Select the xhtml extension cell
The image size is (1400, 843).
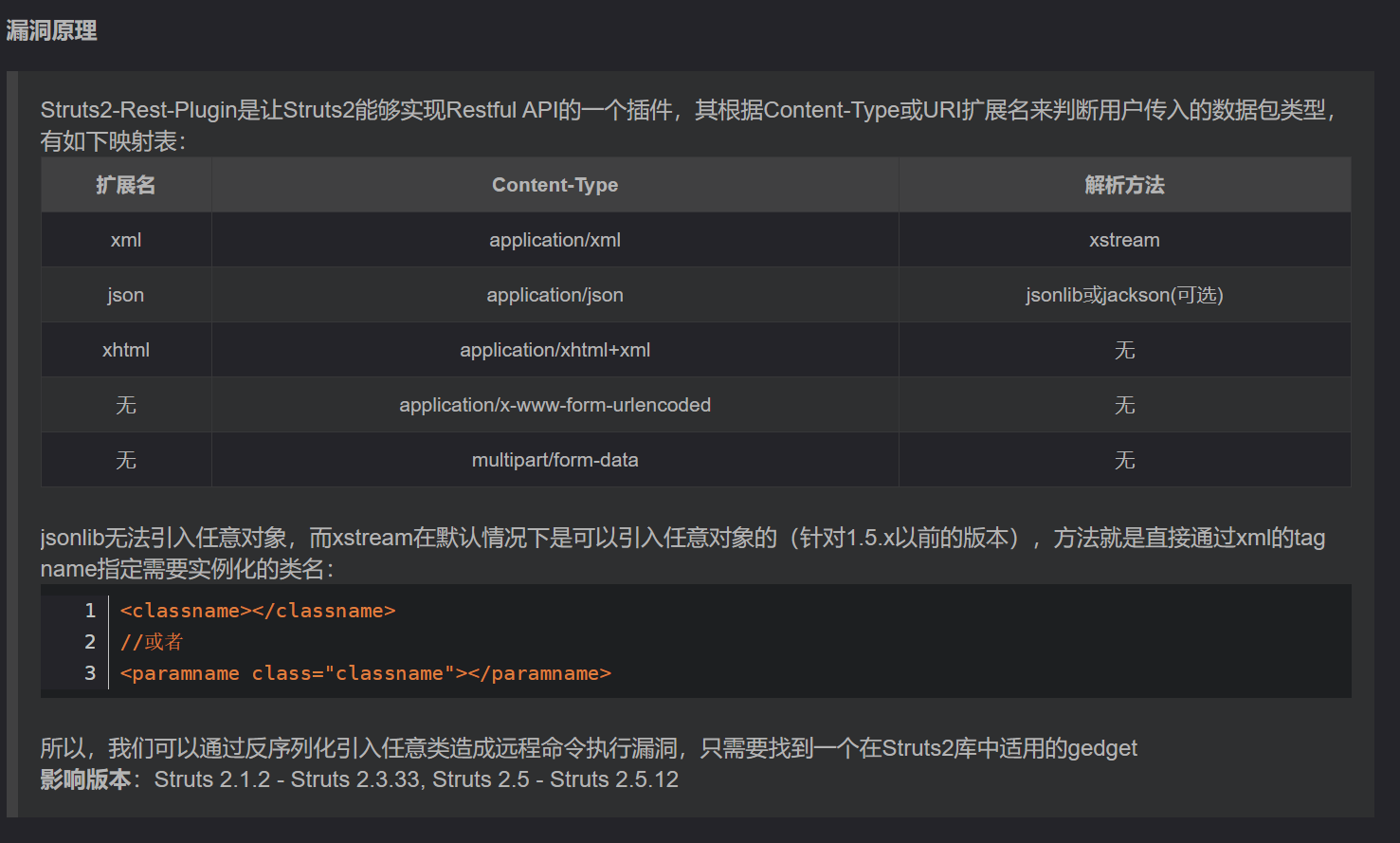125,350
